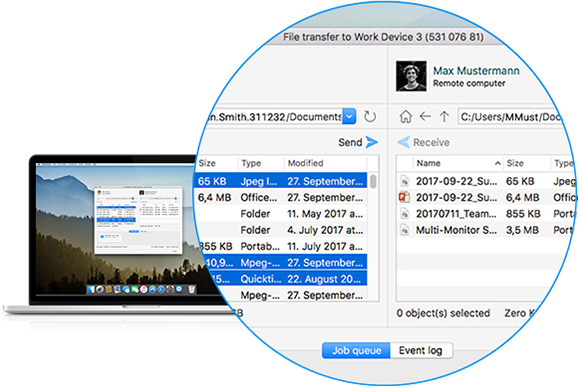Click the blue Send arrow icon
583x388 pixels.
coord(371,142)
